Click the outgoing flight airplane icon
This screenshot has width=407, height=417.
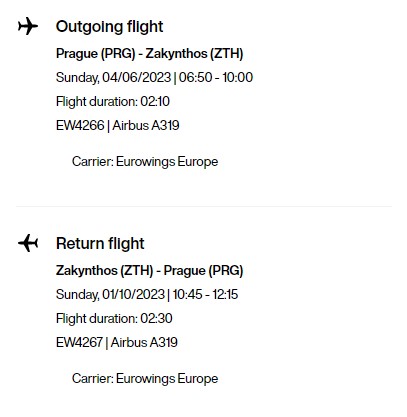click(x=28, y=27)
